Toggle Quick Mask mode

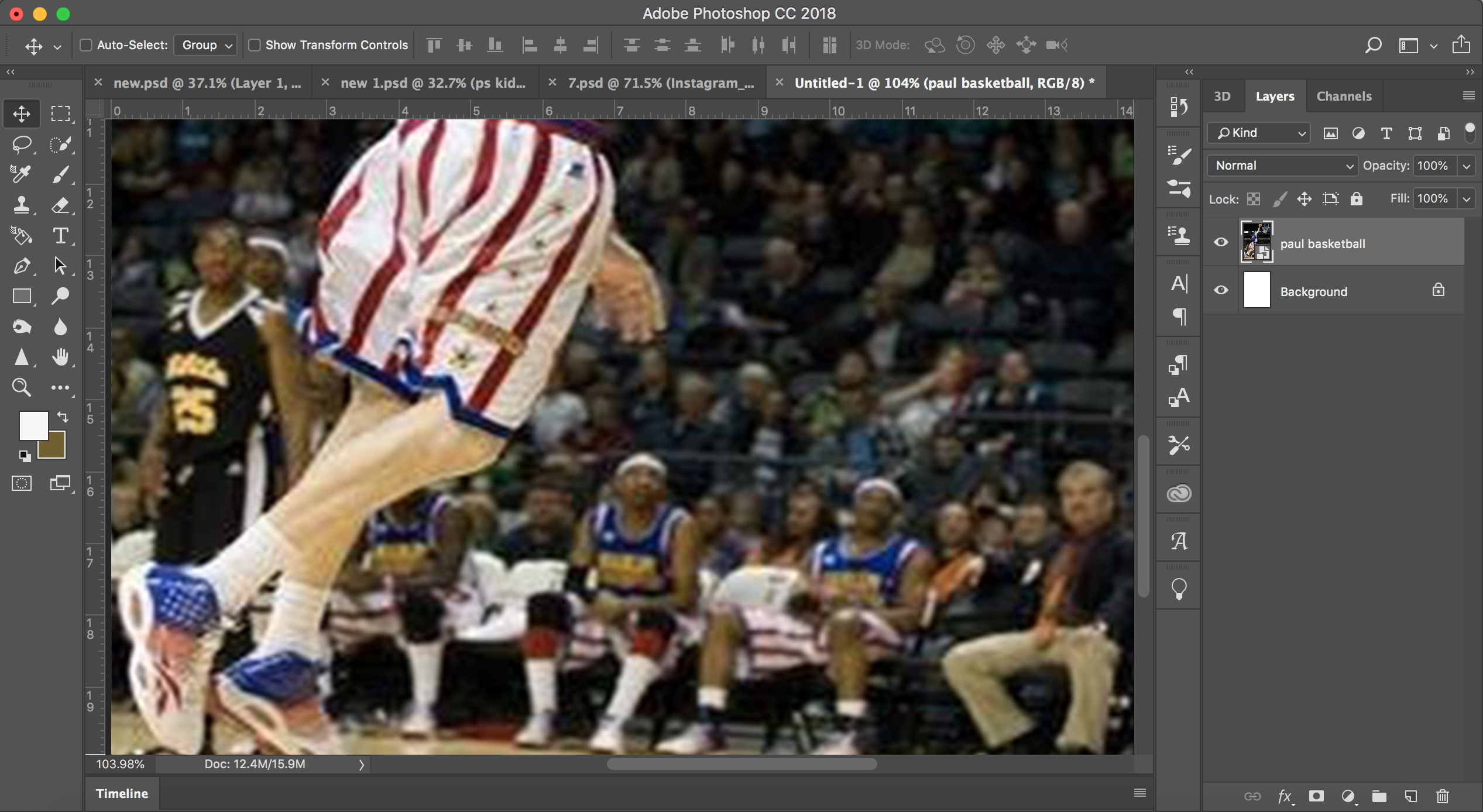pyautogui.click(x=22, y=483)
